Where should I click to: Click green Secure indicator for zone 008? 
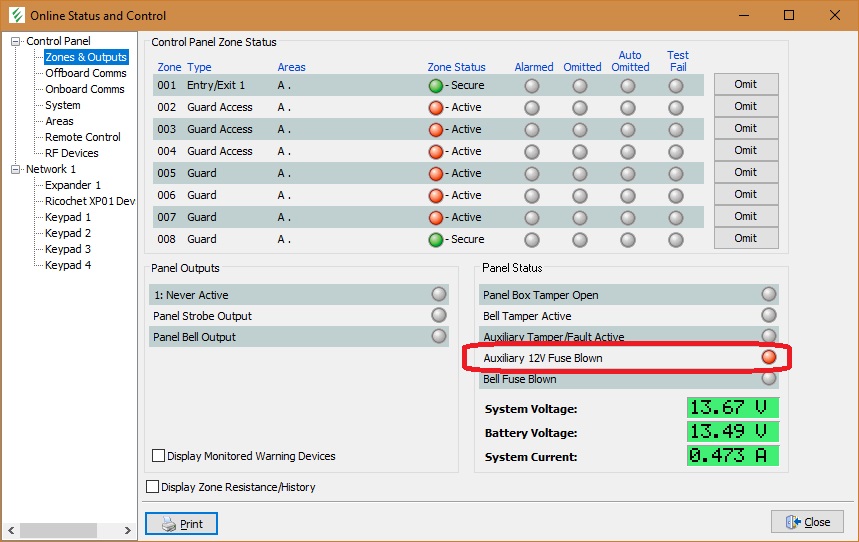[x=436, y=239]
